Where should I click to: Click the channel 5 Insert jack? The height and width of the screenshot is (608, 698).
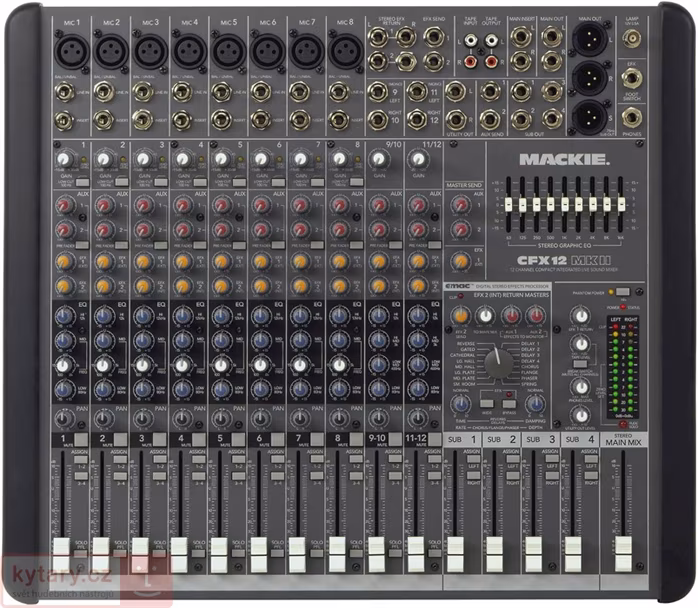[221, 120]
